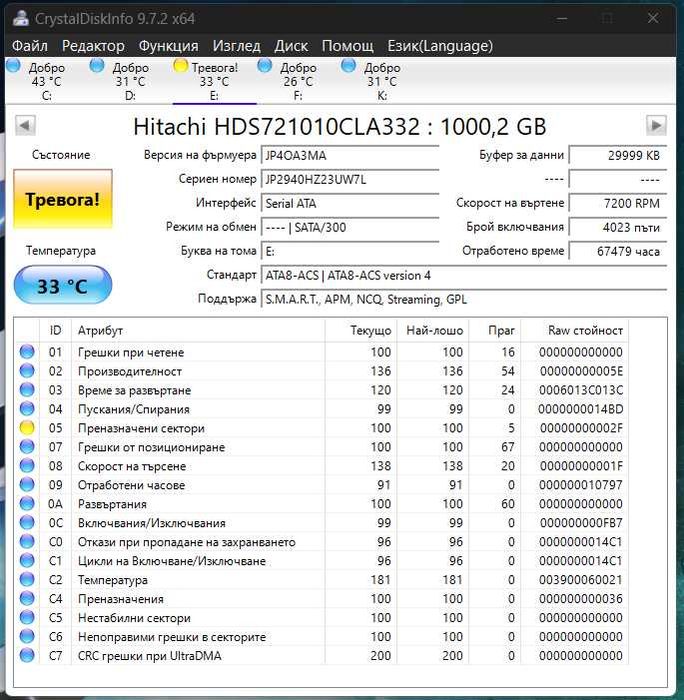Click the status orb for attribute 08
This screenshot has width=684, height=700.
tap(27, 466)
